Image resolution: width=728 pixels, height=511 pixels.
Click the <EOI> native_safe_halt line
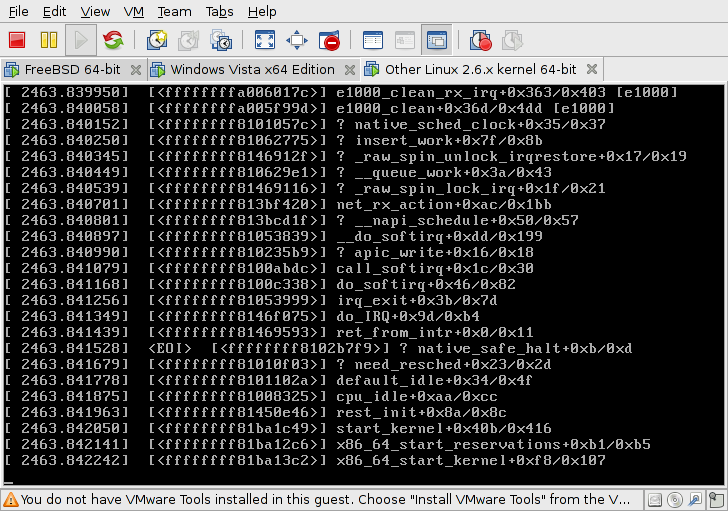pyautogui.click(x=318, y=348)
